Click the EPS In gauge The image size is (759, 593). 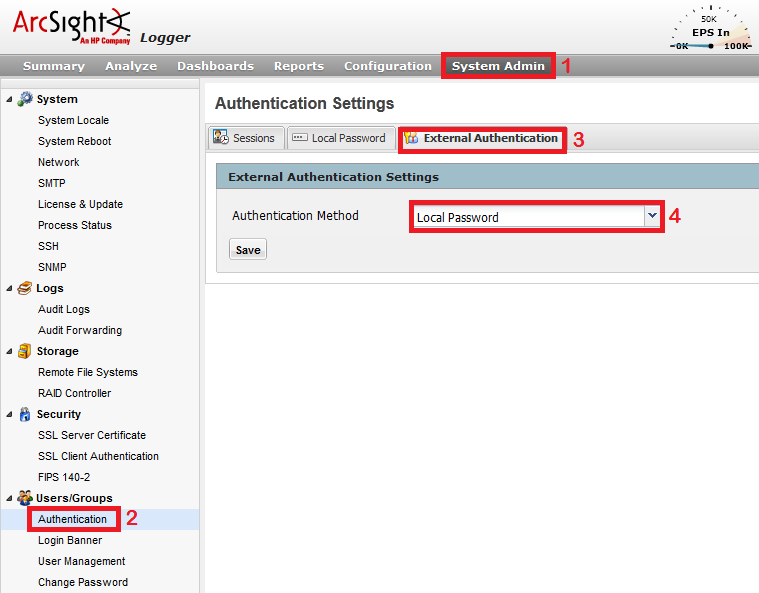pos(711,29)
